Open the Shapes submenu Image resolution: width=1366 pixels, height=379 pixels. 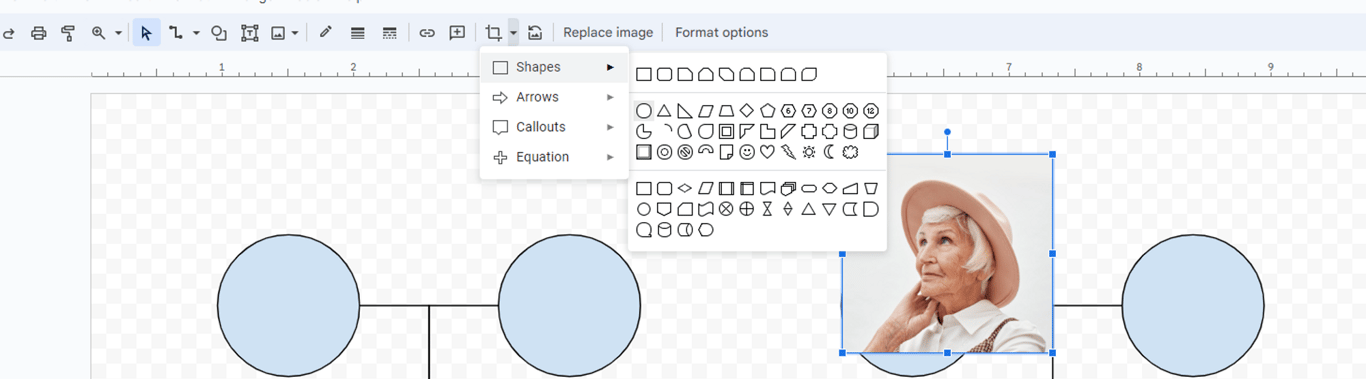point(554,67)
